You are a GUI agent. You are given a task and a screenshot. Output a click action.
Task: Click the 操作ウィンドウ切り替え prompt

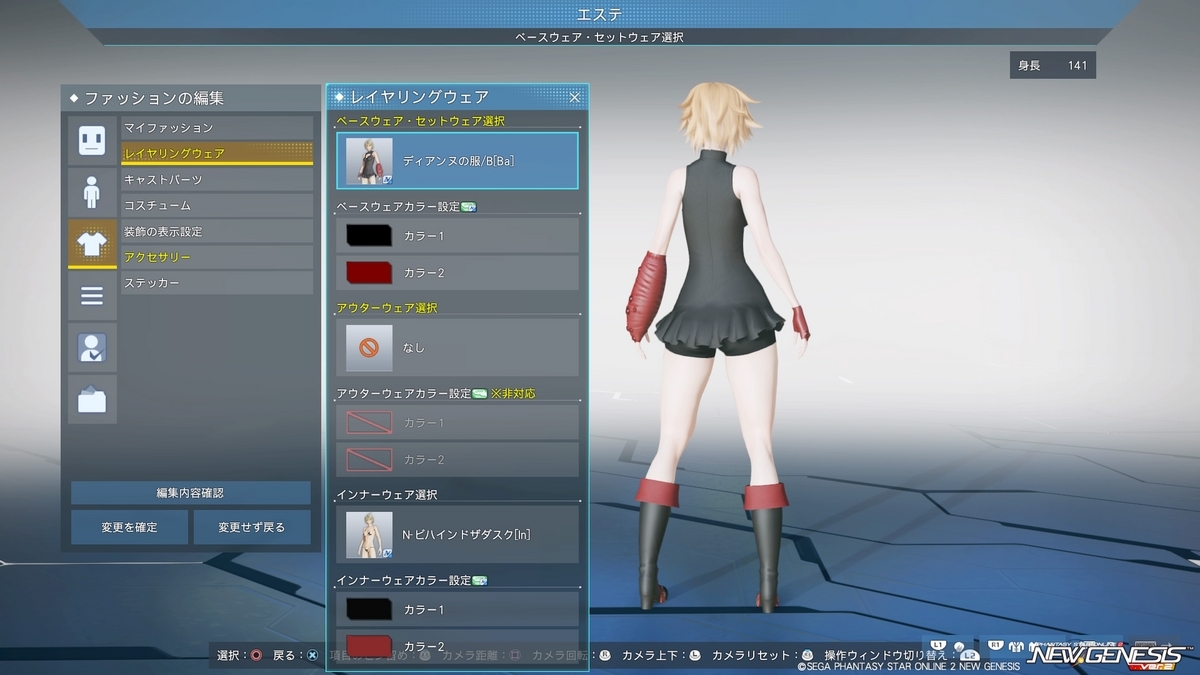click(901, 656)
